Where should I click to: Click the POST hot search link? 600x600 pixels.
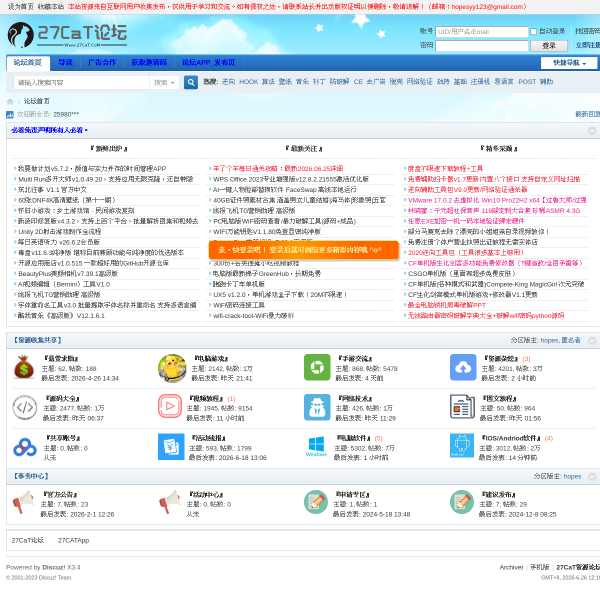[x=527, y=82]
